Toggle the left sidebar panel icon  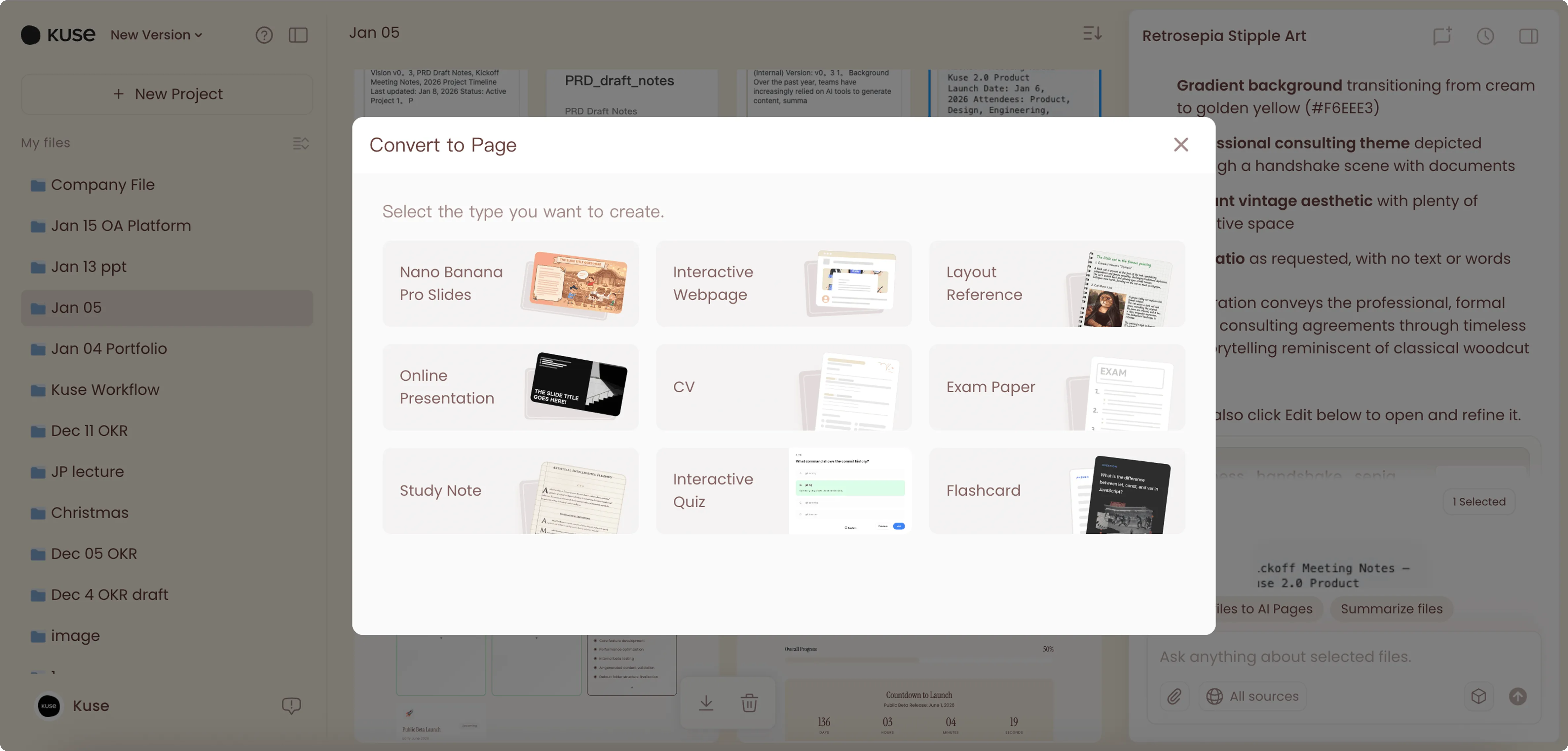(298, 35)
